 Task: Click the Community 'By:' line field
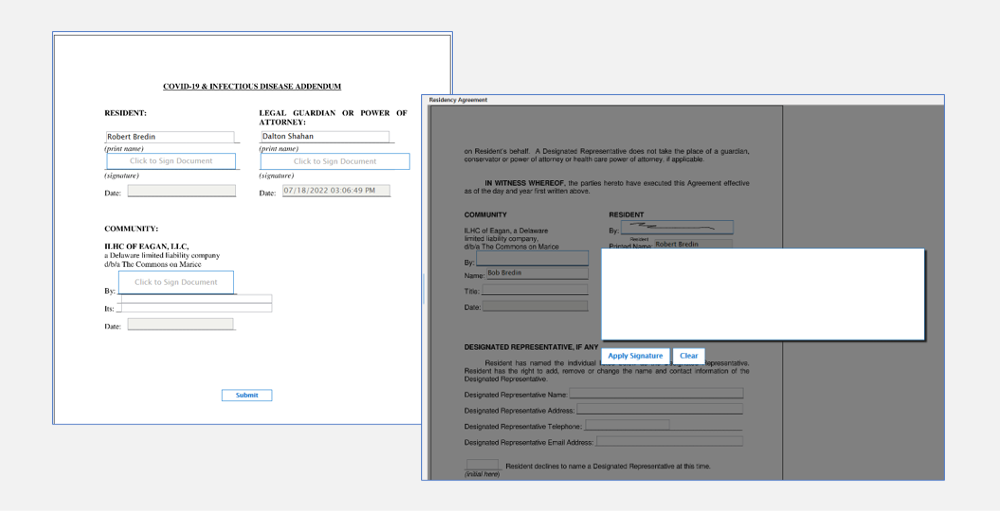click(195, 299)
